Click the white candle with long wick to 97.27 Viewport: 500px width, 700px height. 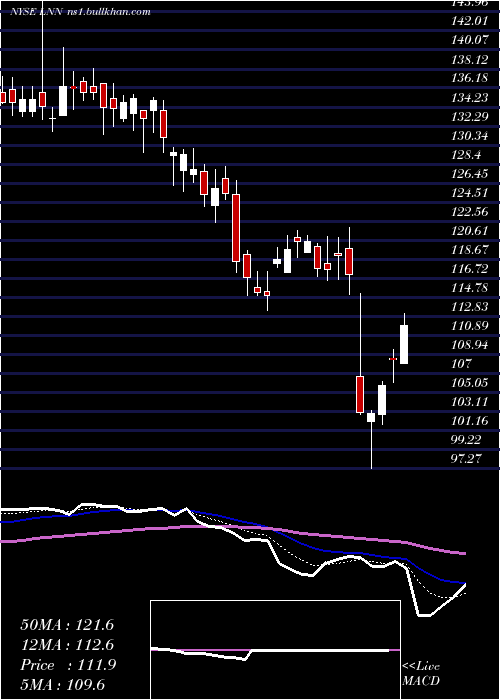[x=371, y=417]
